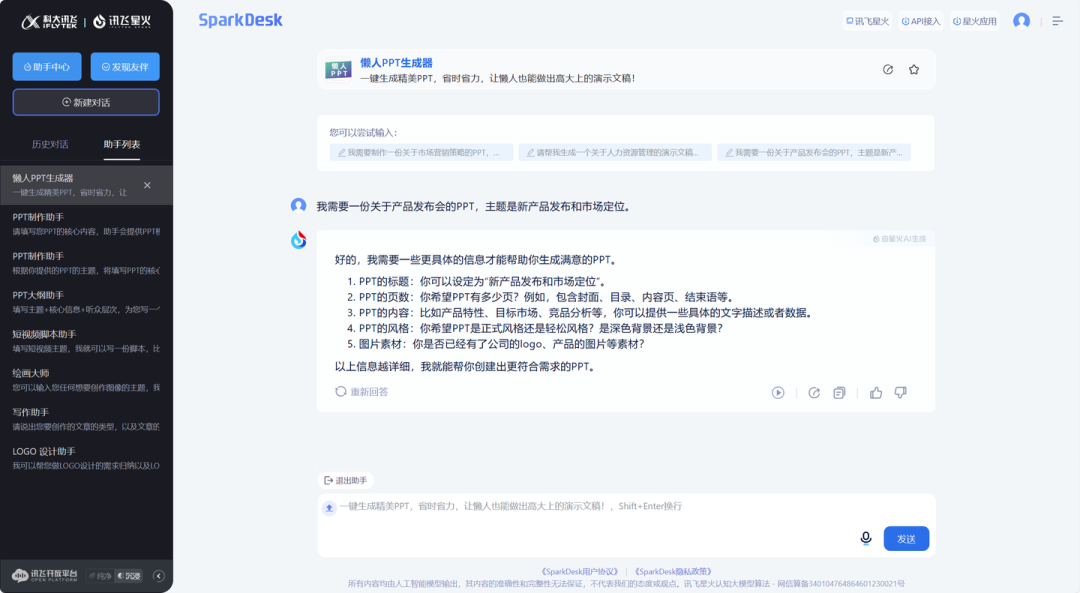Open the user avatar menu
The width and height of the screenshot is (1080, 593).
1021,21
